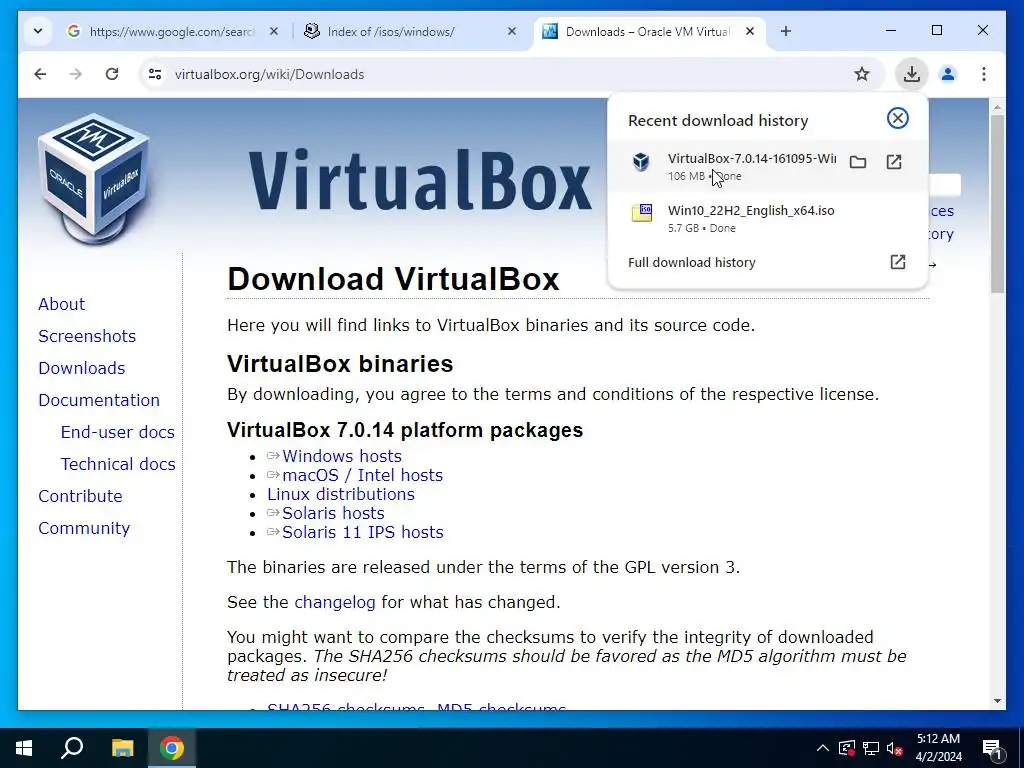Open the notification center icon

pyautogui.click(x=993, y=748)
